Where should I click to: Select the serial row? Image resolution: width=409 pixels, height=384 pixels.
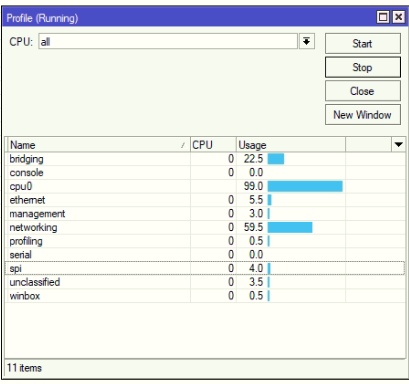pyautogui.click(x=205, y=255)
